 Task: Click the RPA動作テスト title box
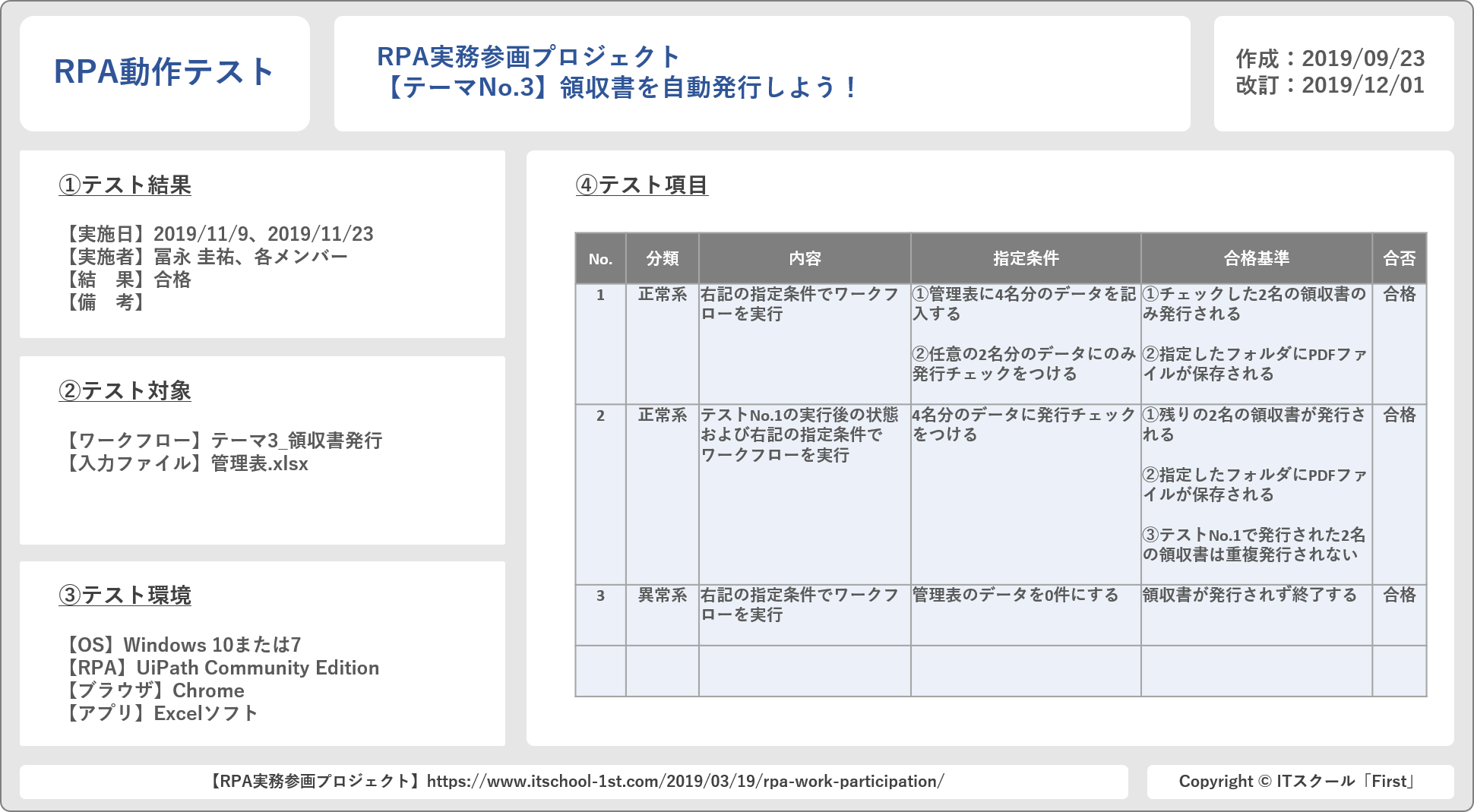point(164,73)
